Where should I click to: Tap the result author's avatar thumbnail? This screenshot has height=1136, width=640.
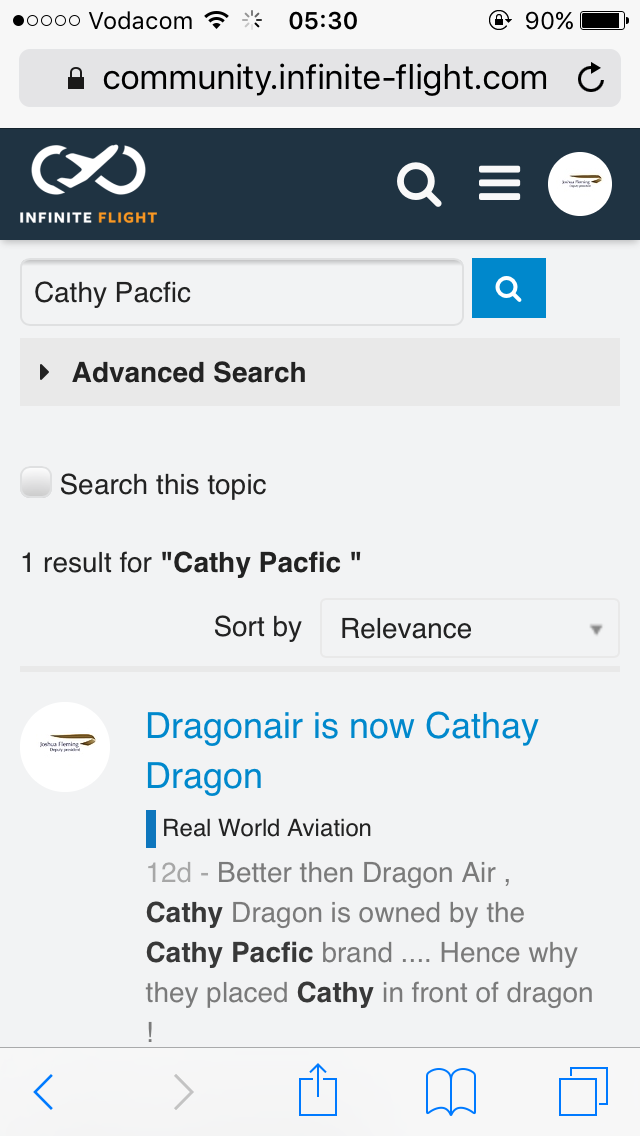tap(65, 746)
